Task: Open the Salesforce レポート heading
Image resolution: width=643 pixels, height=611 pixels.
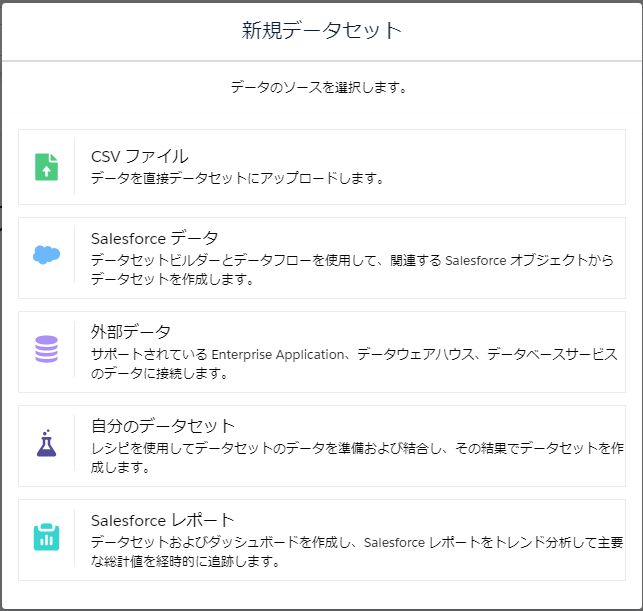Action: [163, 520]
